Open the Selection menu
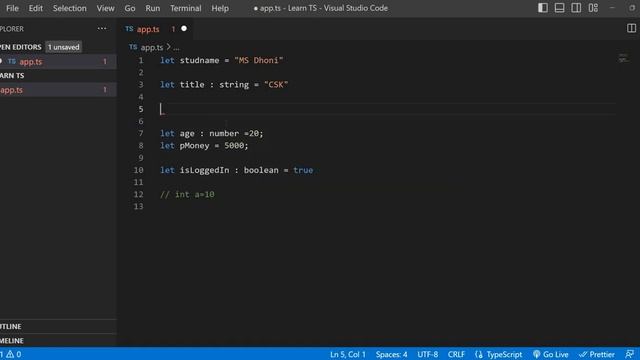Viewport: 640px width, 360px height. pyautogui.click(x=69, y=8)
